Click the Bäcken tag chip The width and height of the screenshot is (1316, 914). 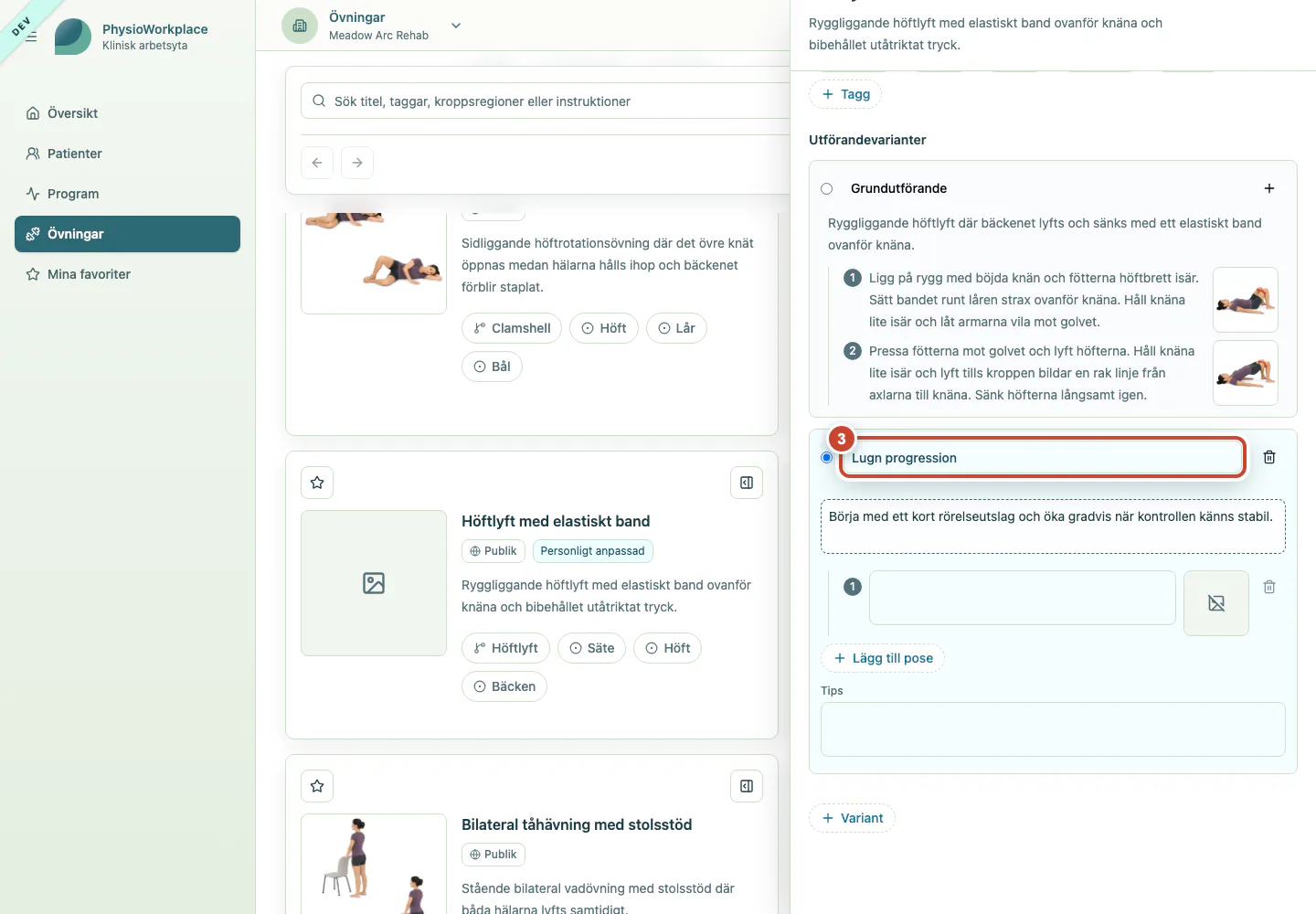pos(504,686)
